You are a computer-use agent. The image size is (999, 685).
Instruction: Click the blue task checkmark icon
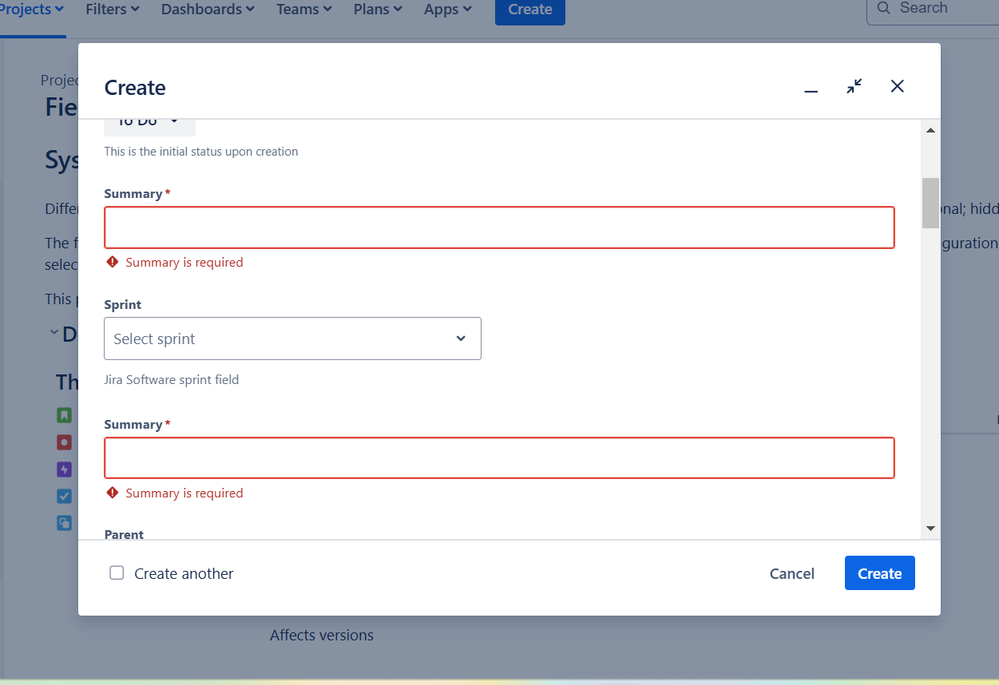coord(64,496)
